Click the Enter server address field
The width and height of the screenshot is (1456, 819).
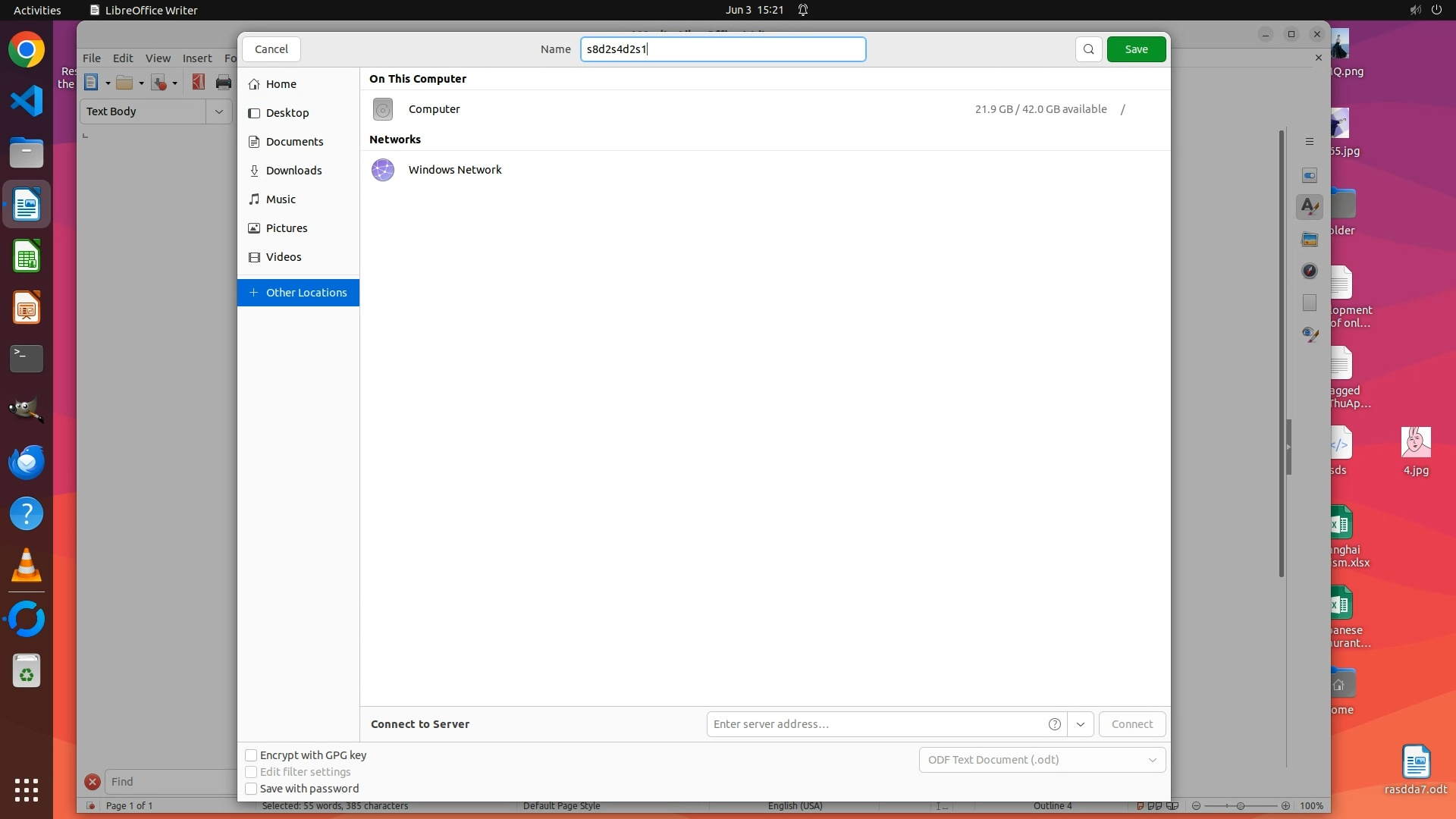click(x=876, y=724)
